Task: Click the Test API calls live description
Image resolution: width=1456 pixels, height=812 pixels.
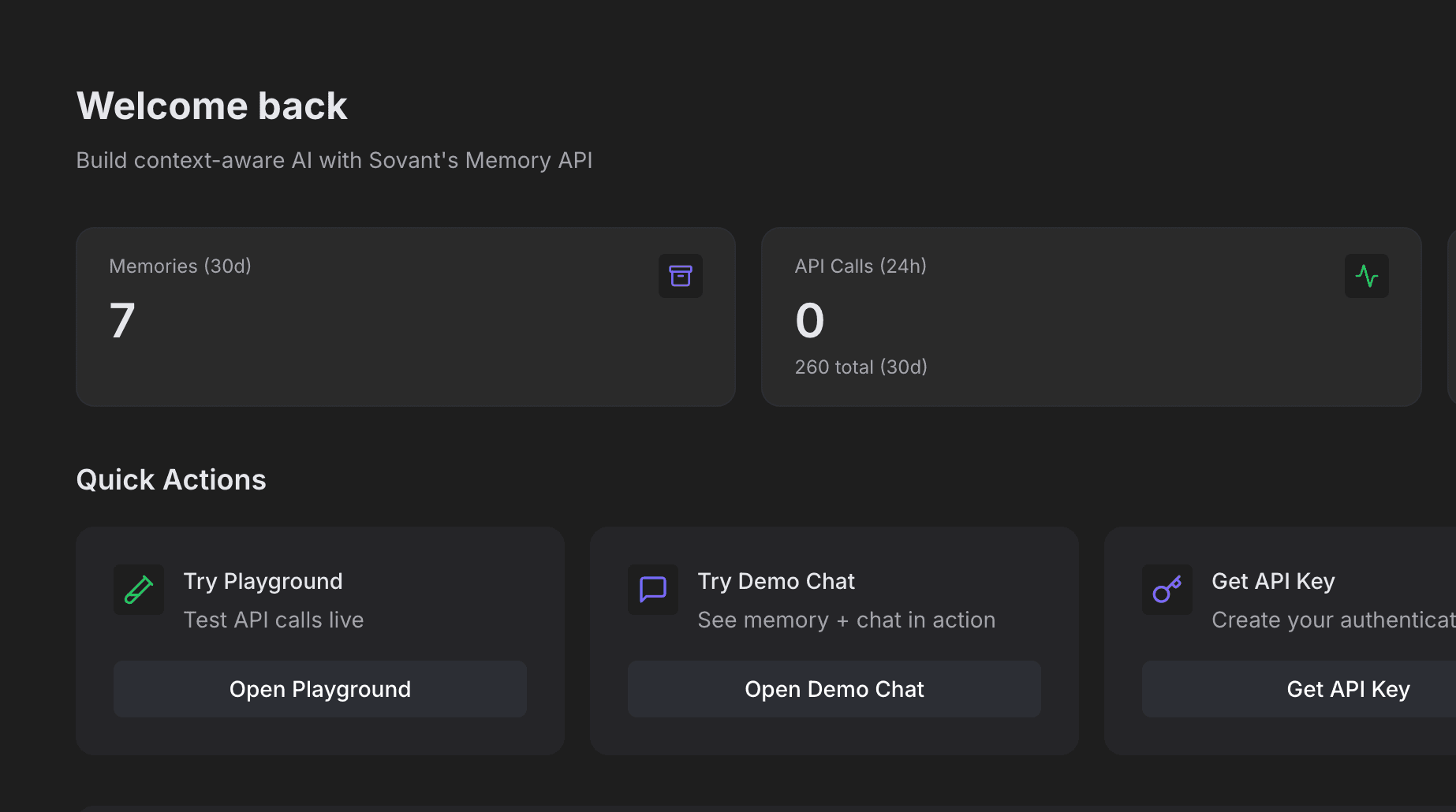Action: 273,620
